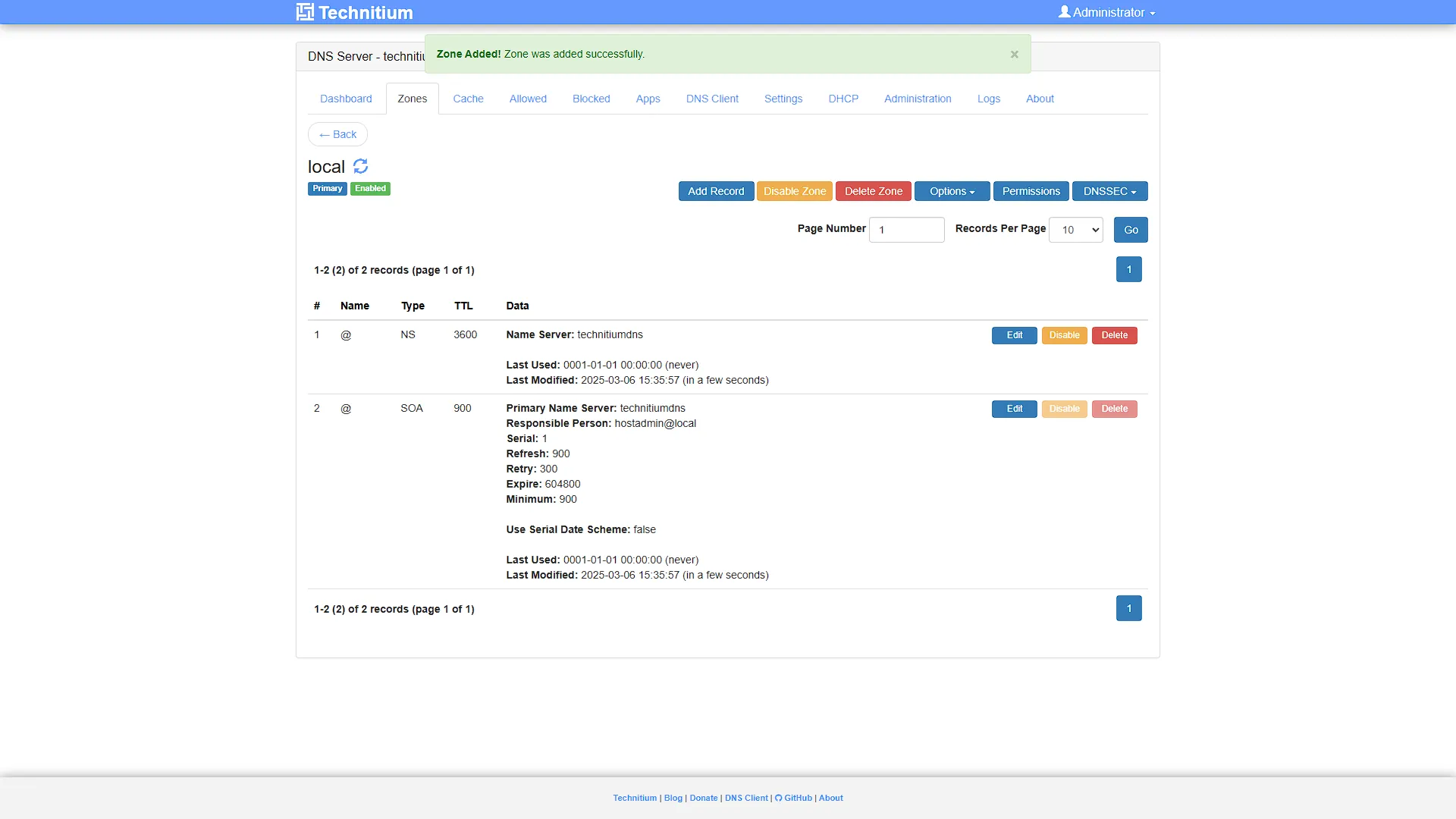Click Disable Zone button
1456x819 pixels.
point(794,191)
